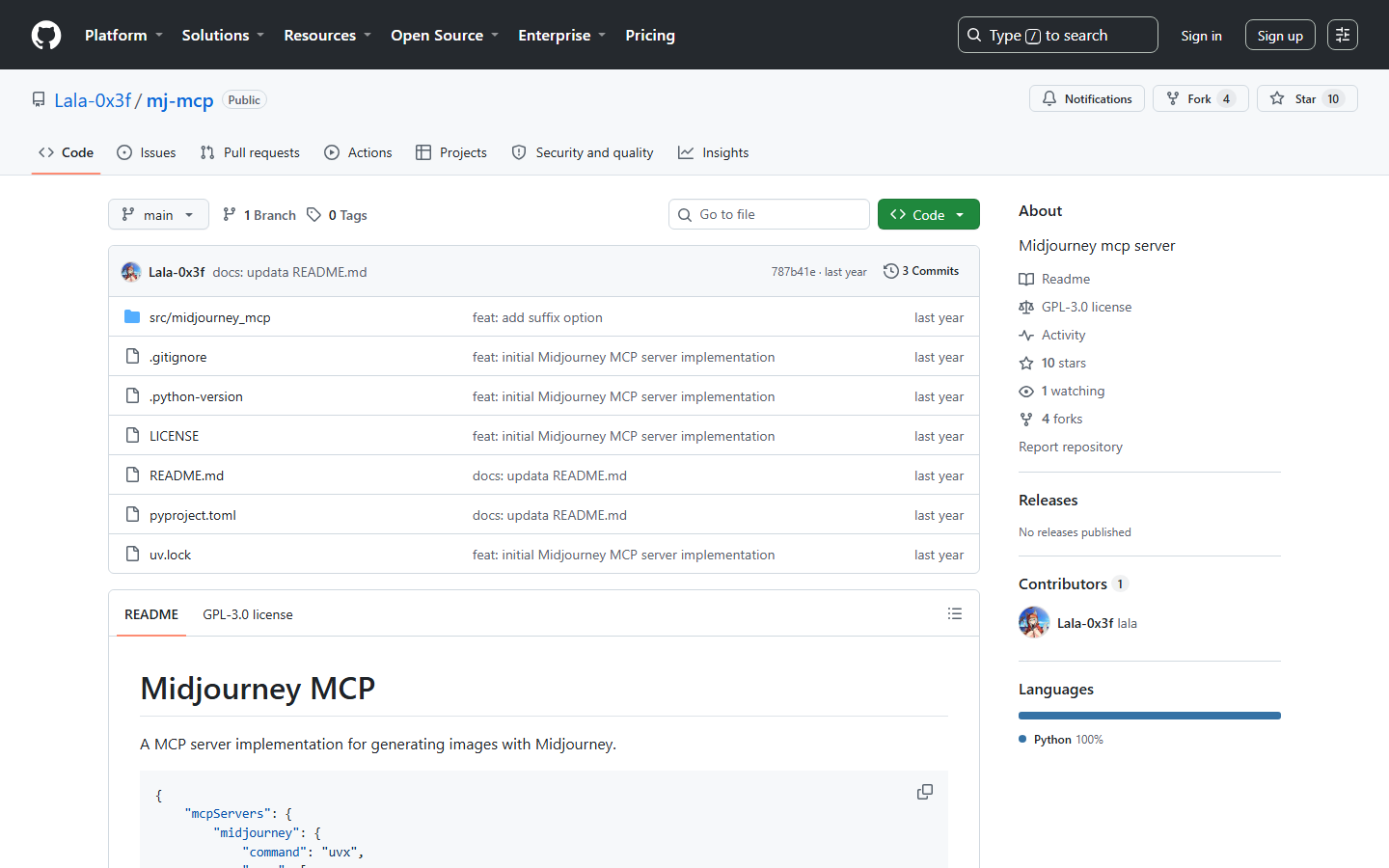Click the file icon next to README.md

pyautogui.click(x=133, y=475)
